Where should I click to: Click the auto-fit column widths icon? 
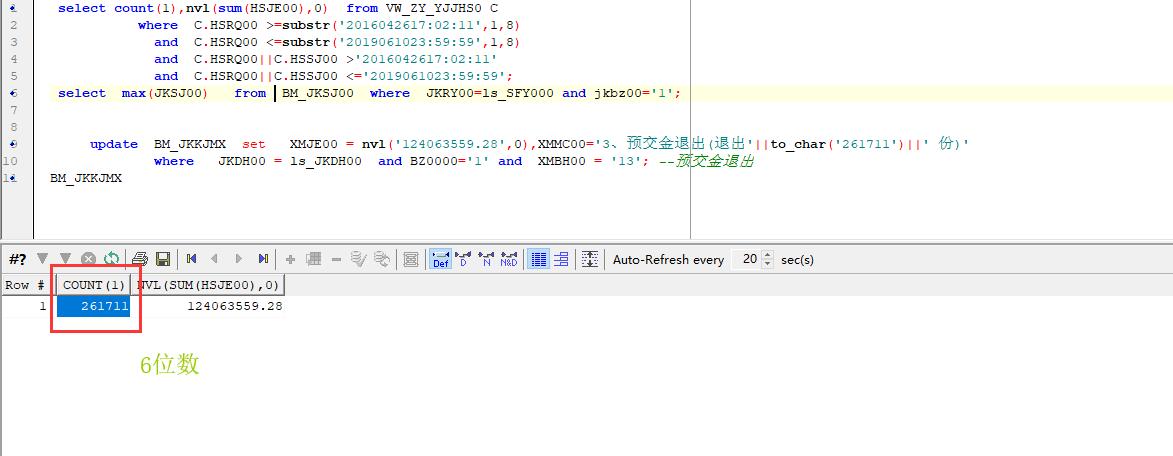(x=590, y=259)
